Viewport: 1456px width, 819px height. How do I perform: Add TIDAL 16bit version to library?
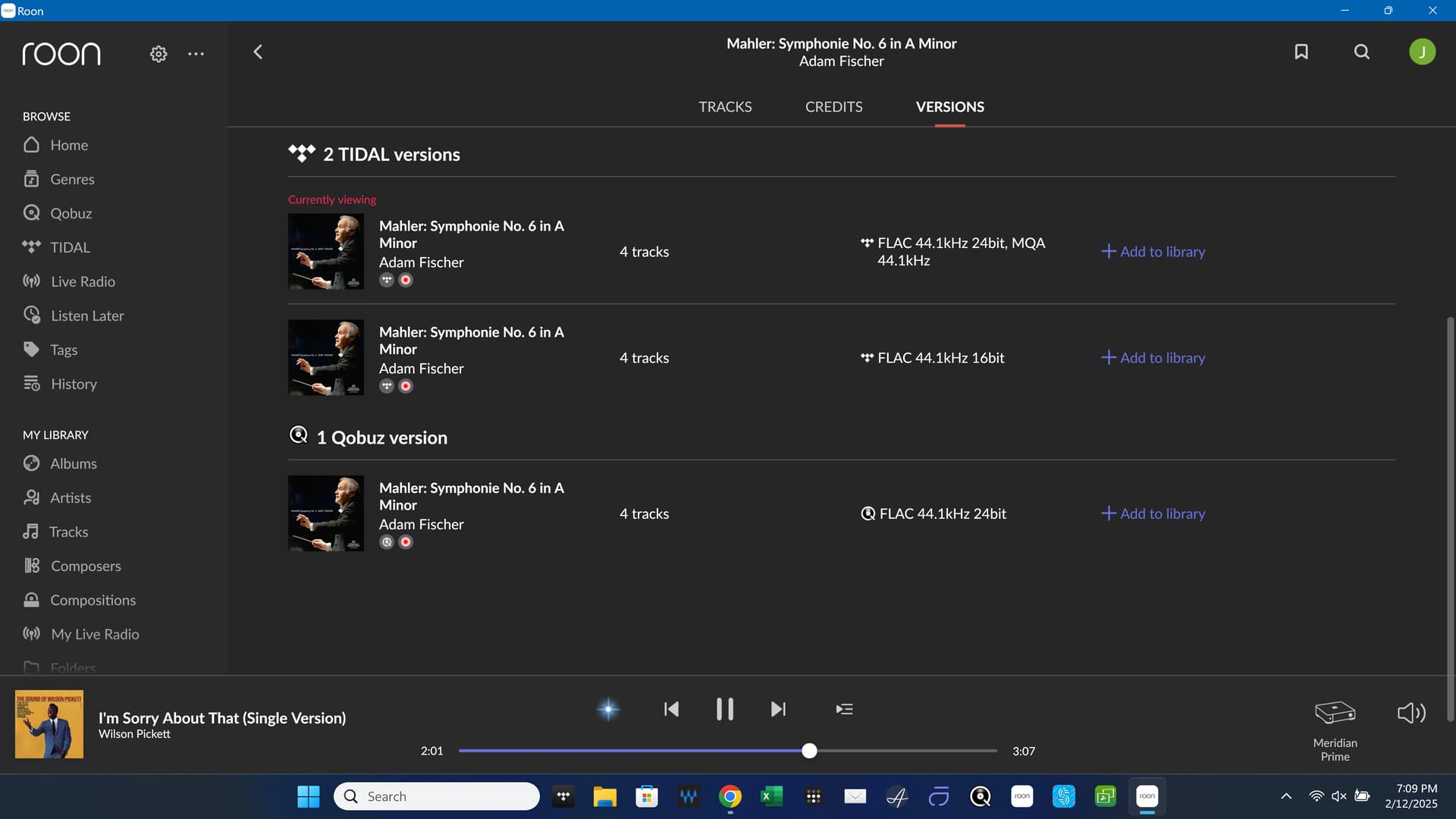(1153, 357)
